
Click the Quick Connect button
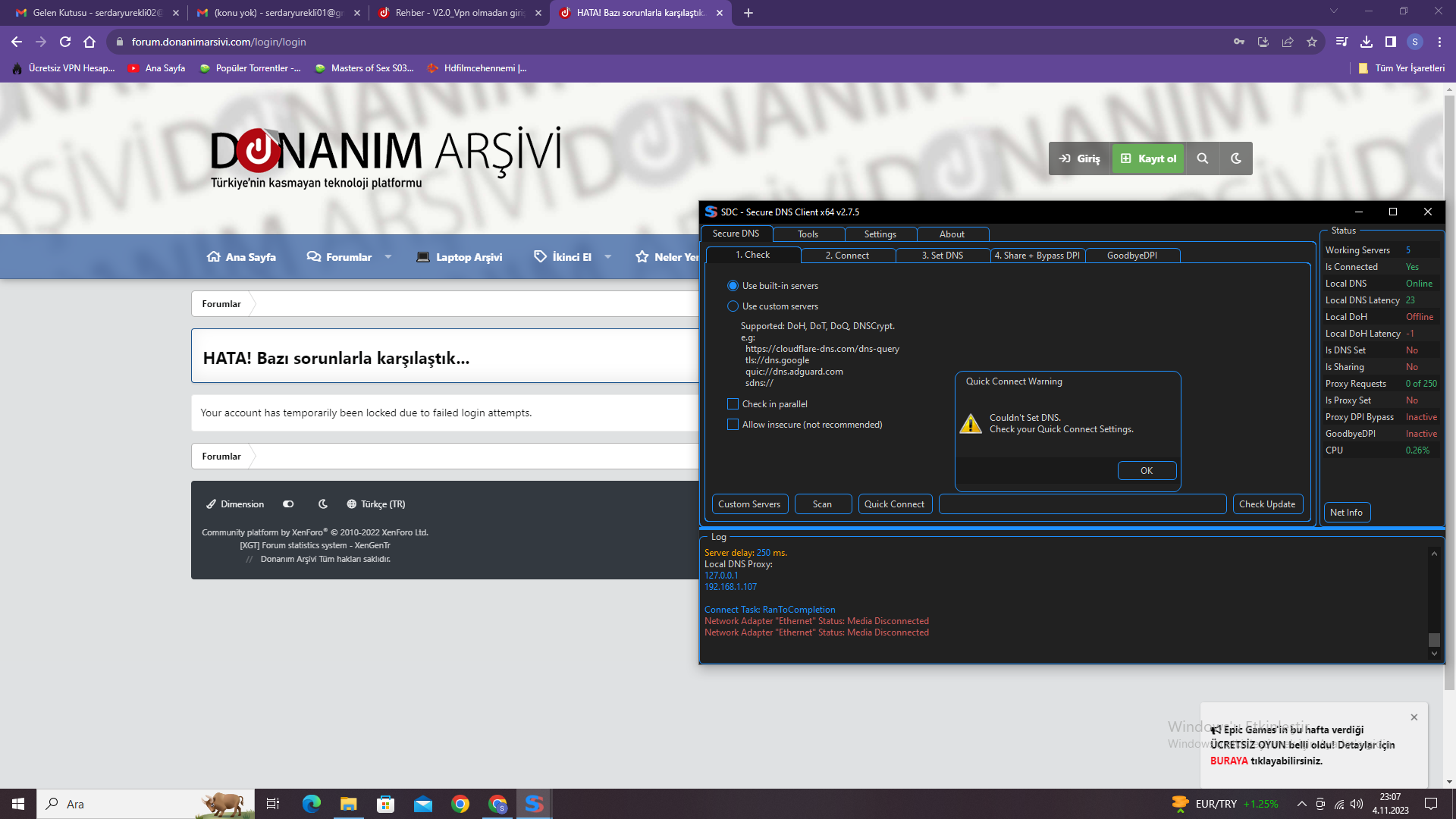(895, 504)
